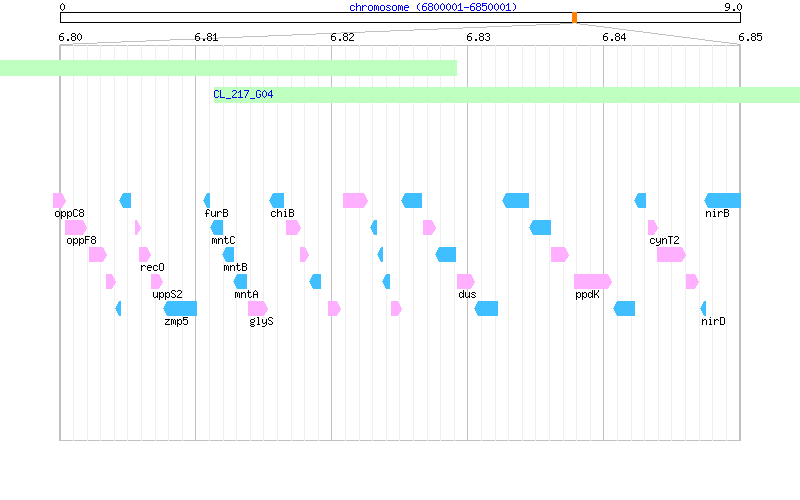Viewport: 800px width, 500px height.
Task: Select the mntB gene arrow
Action: (229, 255)
